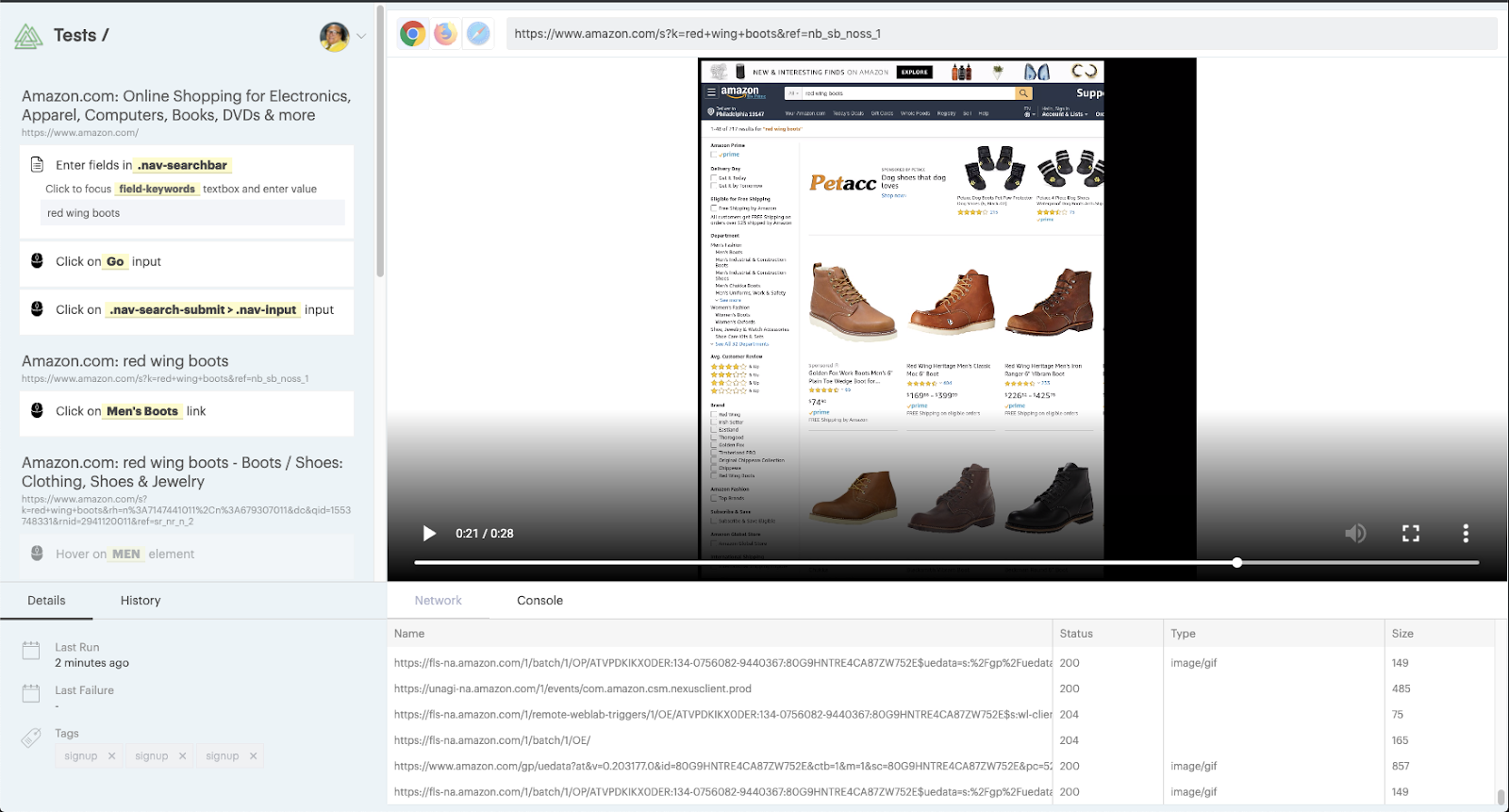Click the network table vertical scrollbar
1509x812 pixels.
(x=1501, y=797)
